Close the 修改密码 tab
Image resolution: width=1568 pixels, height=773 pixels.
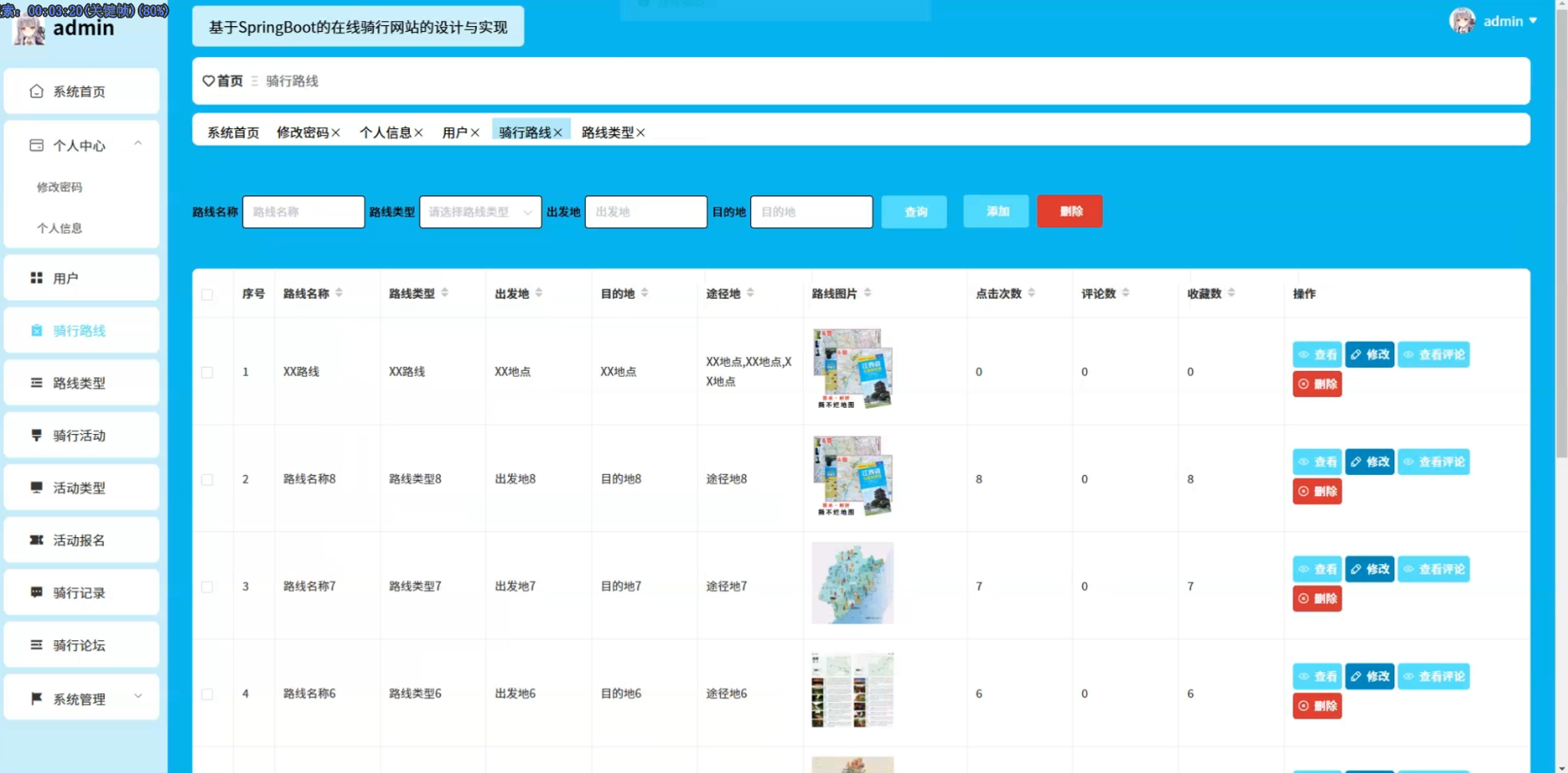[336, 133]
